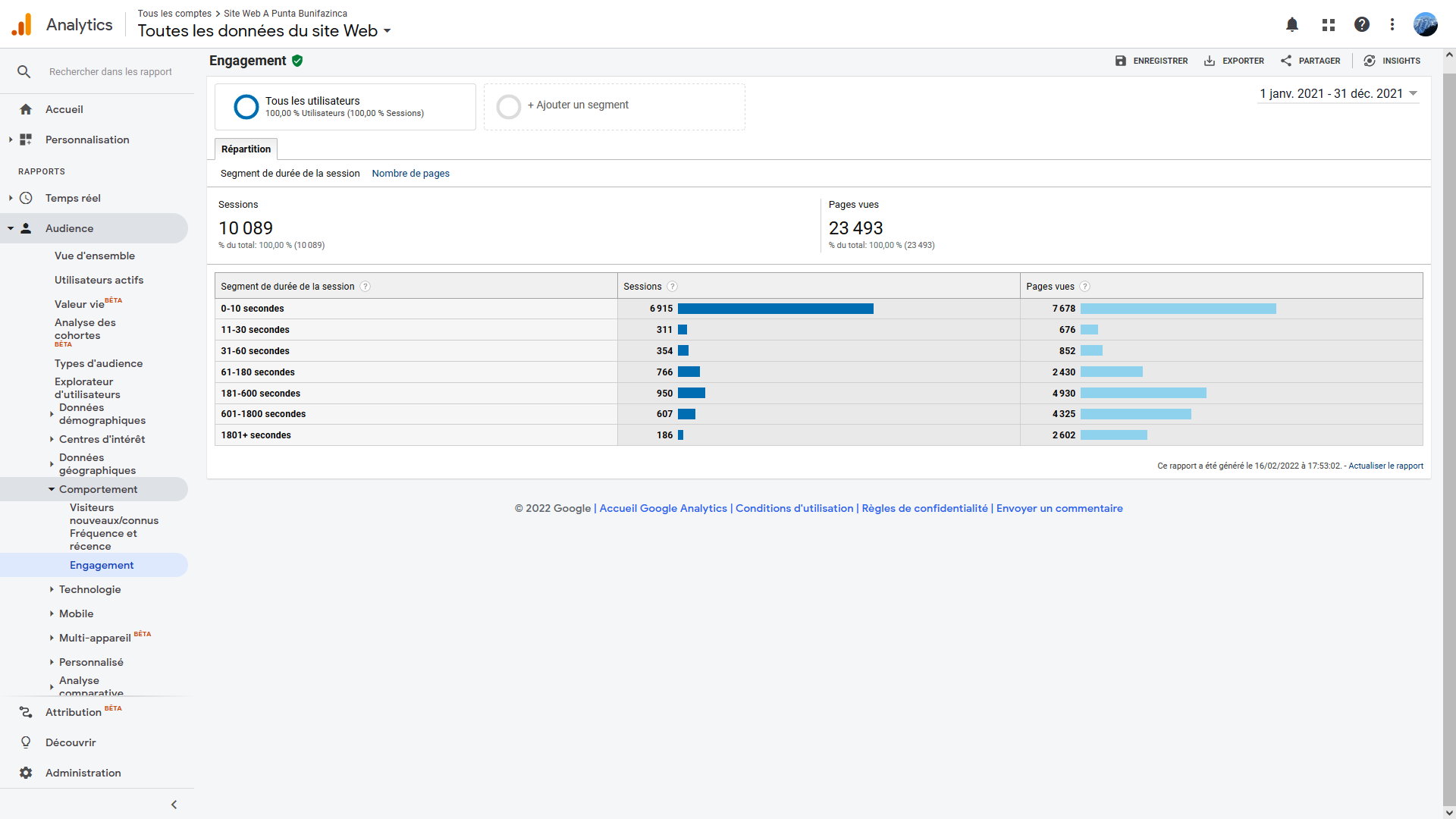
Task: Open Types d'audience report
Action: 99,363
